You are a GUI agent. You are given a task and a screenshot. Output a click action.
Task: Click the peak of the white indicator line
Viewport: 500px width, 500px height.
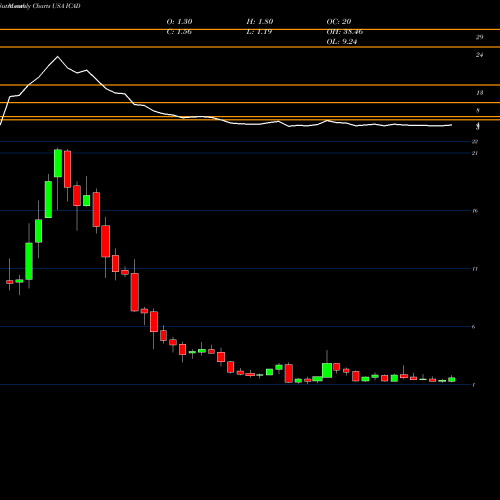click(x=57, y=56)
